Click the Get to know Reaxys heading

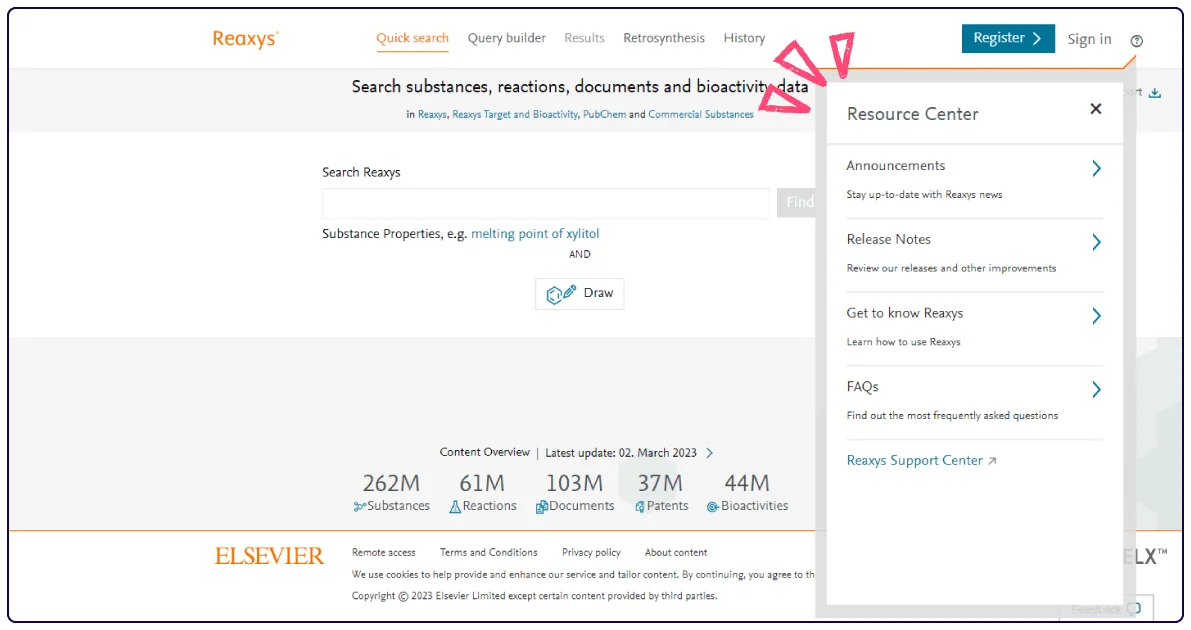(x=905, y=313)
